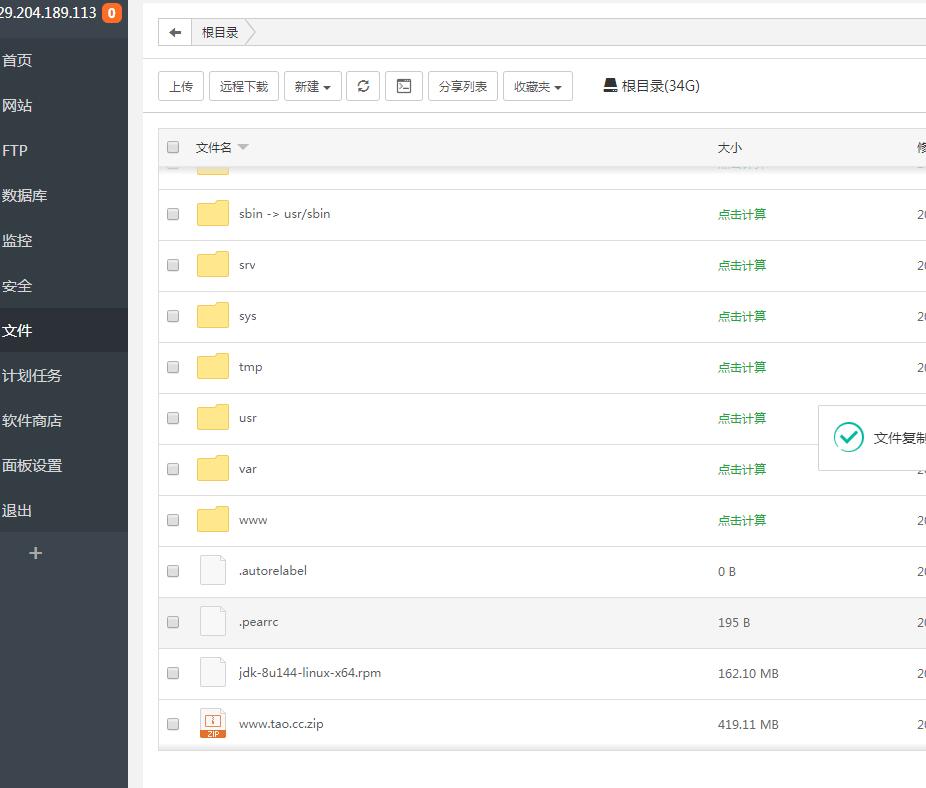Expand the 新建 dropdown menu
The height and width of the screenshot is (788, 926).
(312, 86)
